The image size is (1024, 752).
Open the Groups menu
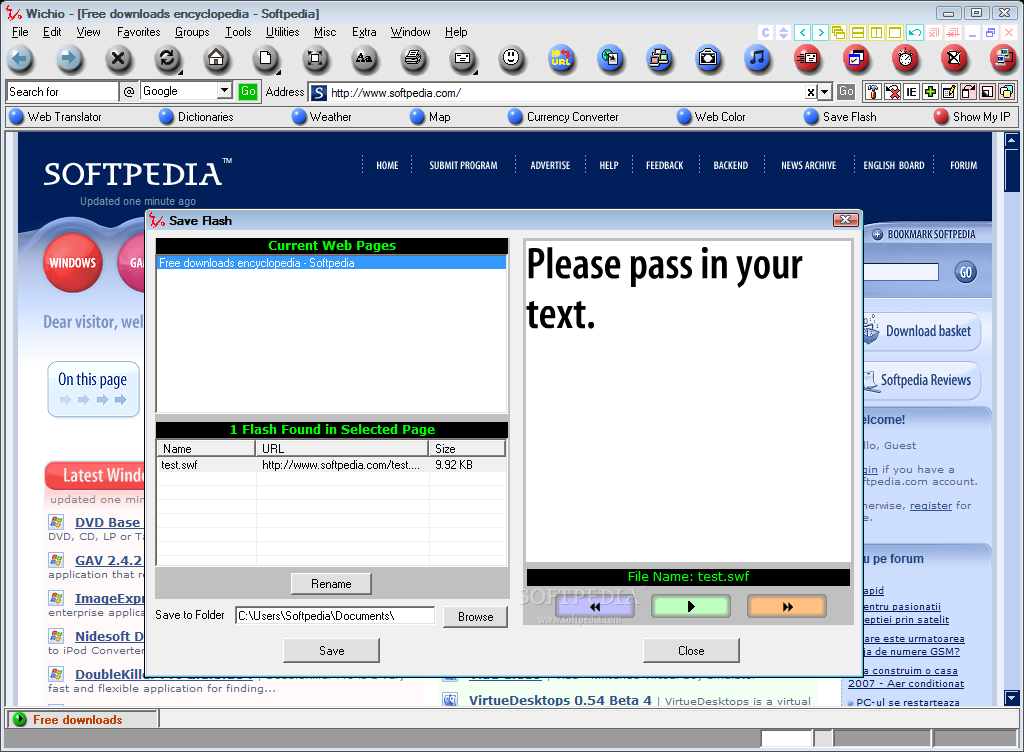click(192, 32)
